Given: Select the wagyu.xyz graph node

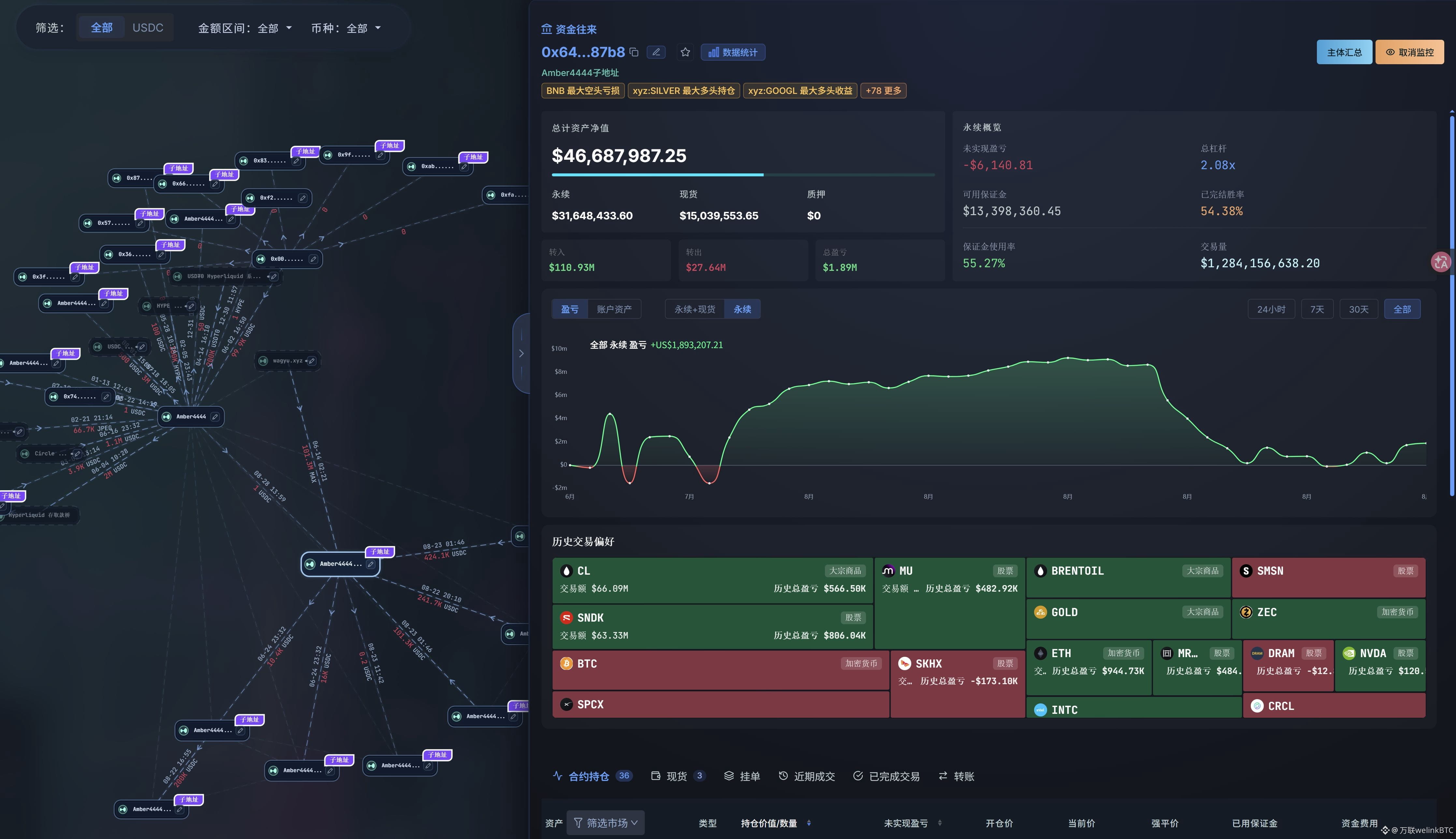Looking at the screenshot, I should 287,361.
